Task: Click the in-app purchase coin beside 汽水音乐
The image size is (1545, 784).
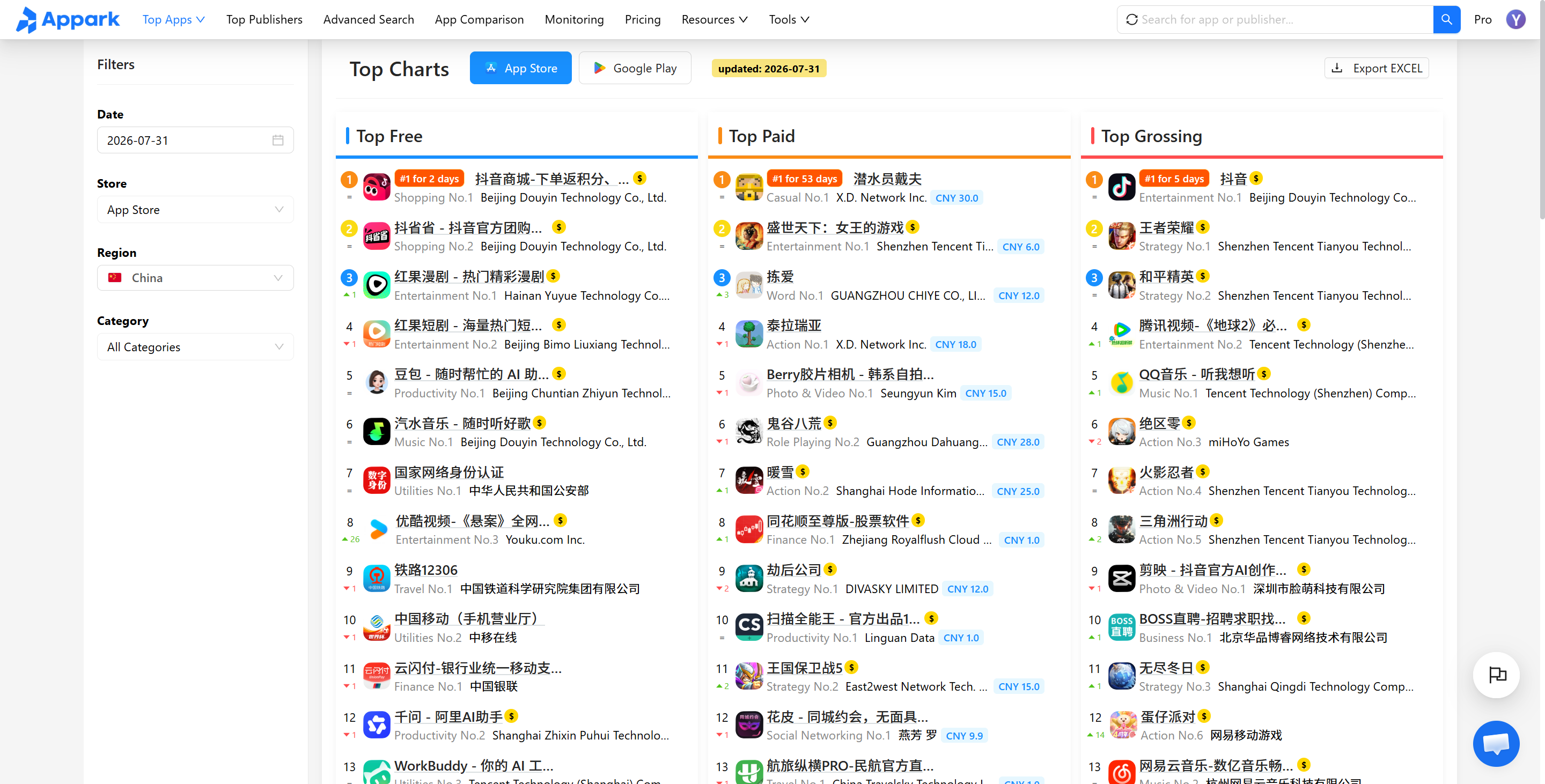Action: point(540,423)
